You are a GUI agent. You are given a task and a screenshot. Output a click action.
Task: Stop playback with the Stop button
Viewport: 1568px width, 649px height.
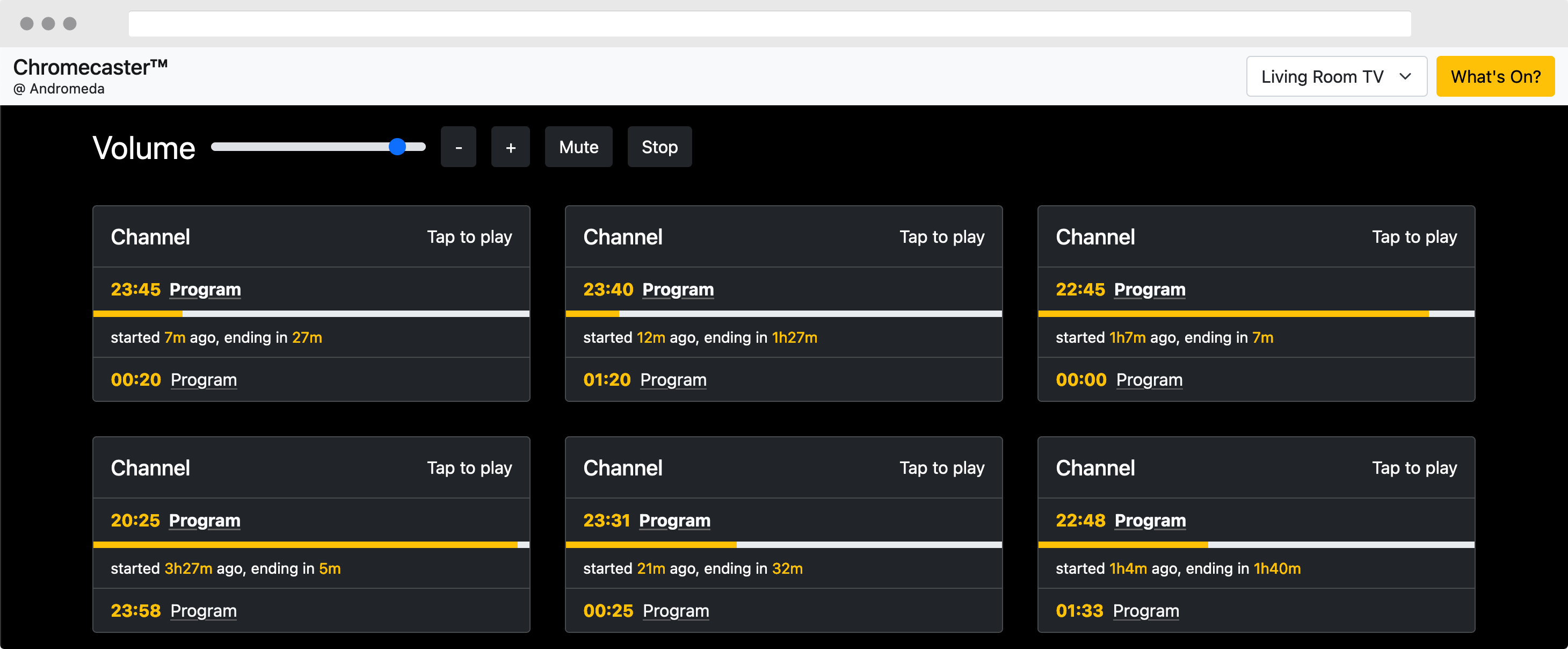pyautogui.click(x=659, y=147)
